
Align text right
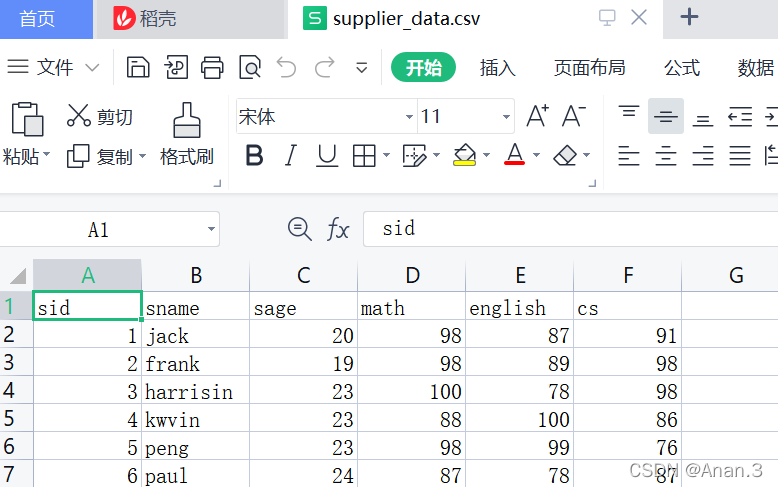pos(703,156)
